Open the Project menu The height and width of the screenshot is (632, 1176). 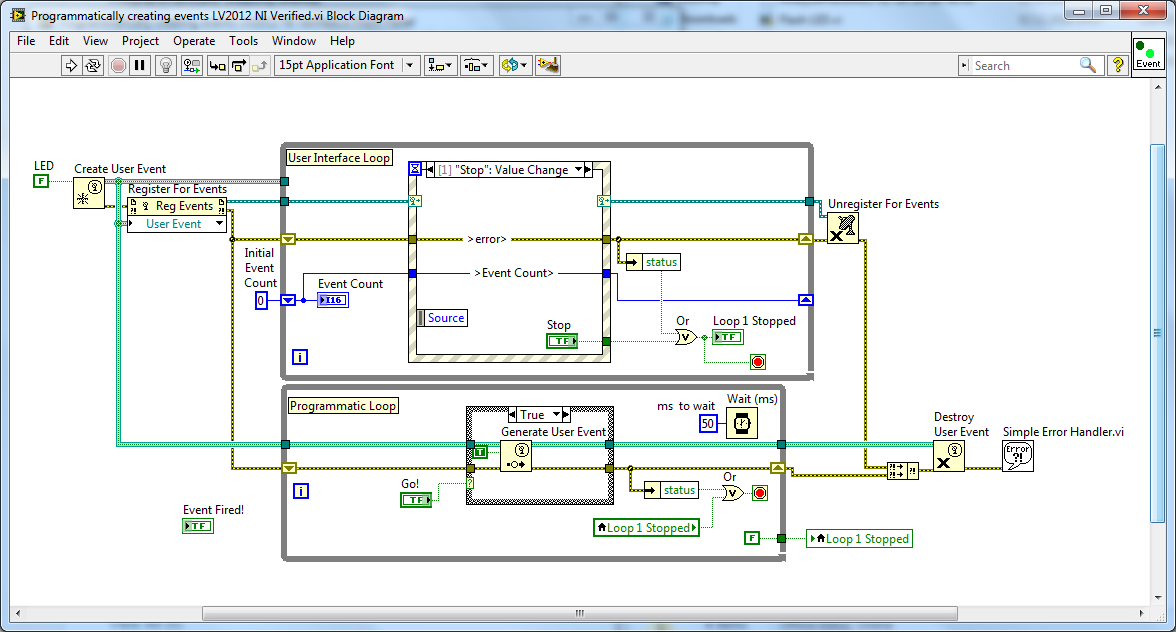coord(140,41)
